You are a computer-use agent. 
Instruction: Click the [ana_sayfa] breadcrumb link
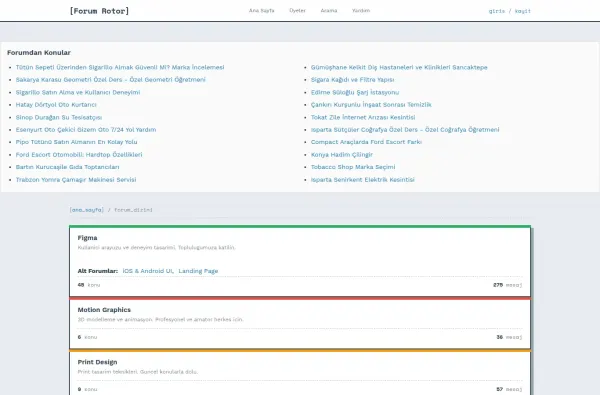tap(86, 210)
